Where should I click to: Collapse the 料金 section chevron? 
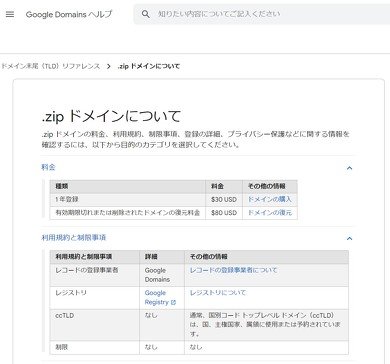349,168
